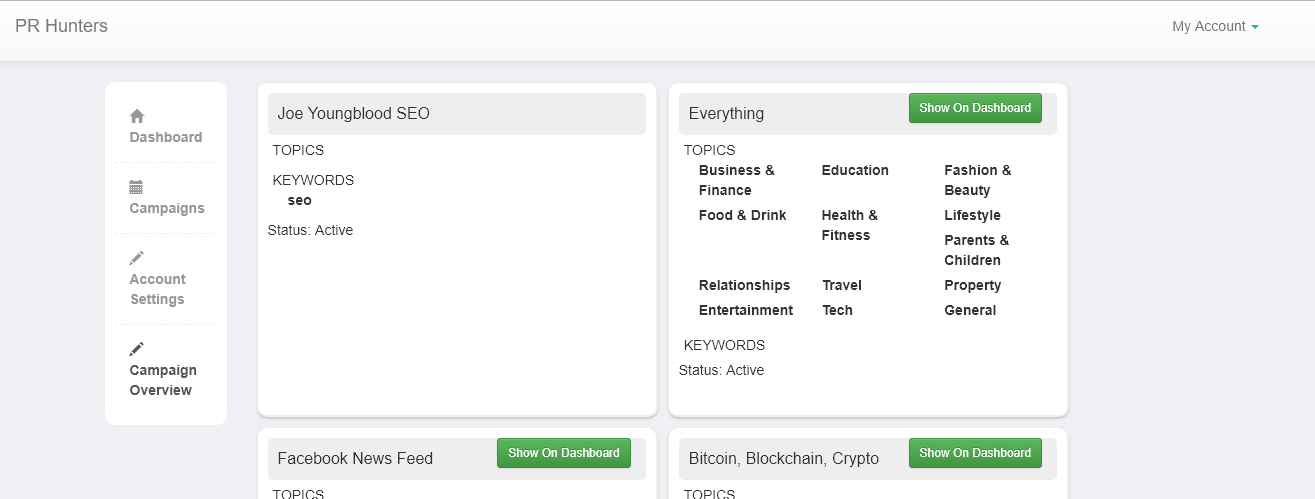Open the My Account dropdown

pos(1215,26)
